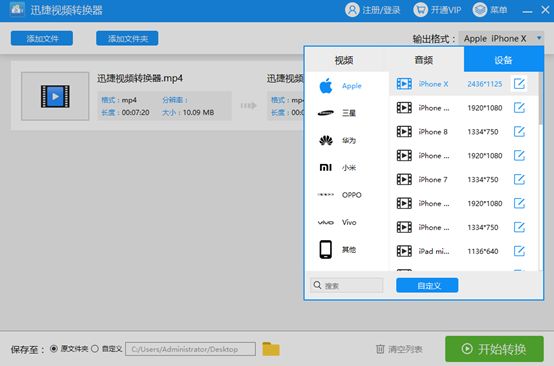Close the converter window

click(545, 10)
